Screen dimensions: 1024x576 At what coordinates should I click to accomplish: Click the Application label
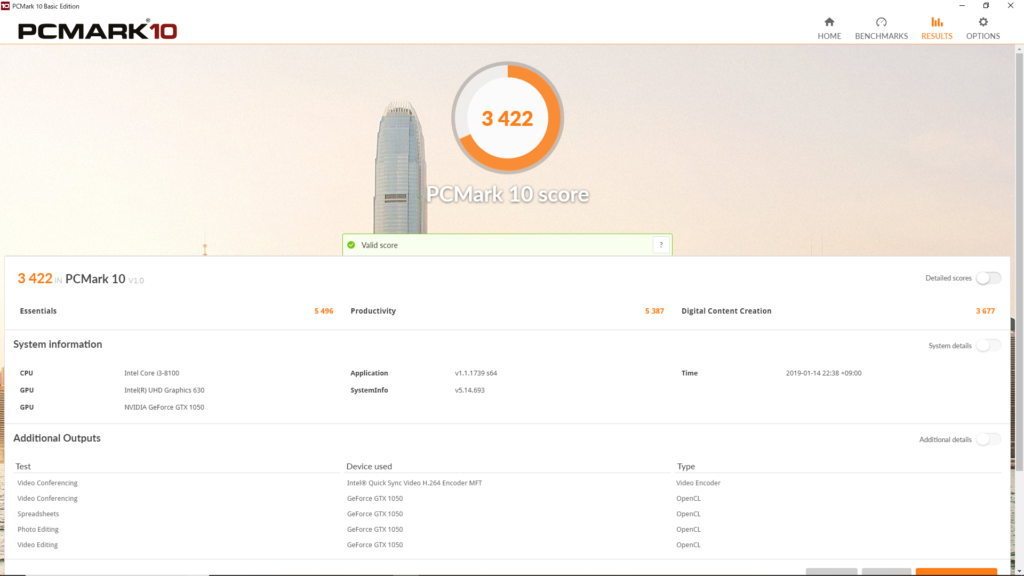click(369, 373)
